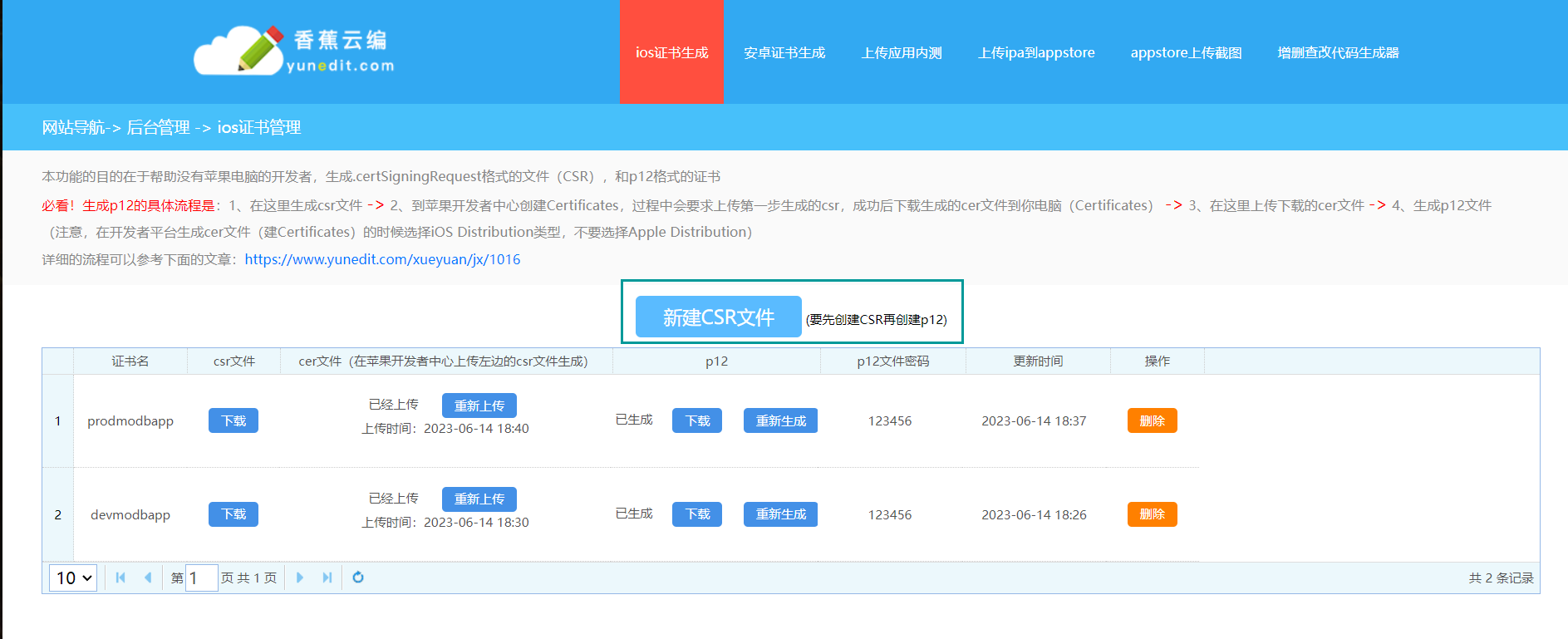Delete the prodmodbapp certificate
1568x639 pixels.
pyautogui.click(x=1153, y=420)
